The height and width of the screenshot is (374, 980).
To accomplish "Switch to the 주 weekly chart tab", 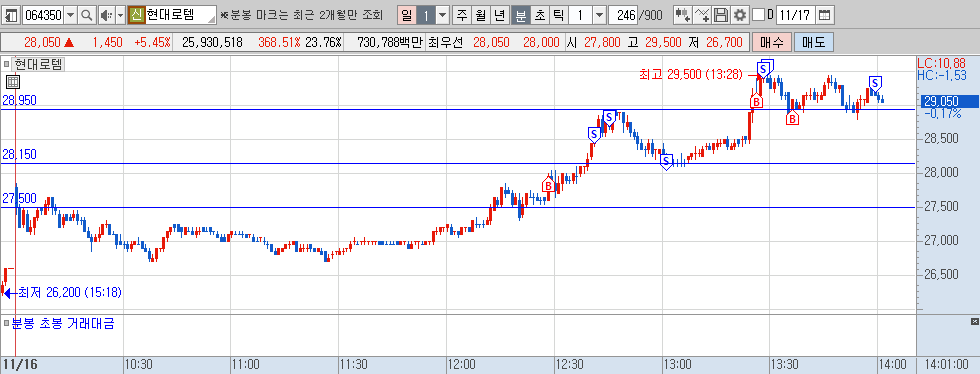I will [461, 14].
